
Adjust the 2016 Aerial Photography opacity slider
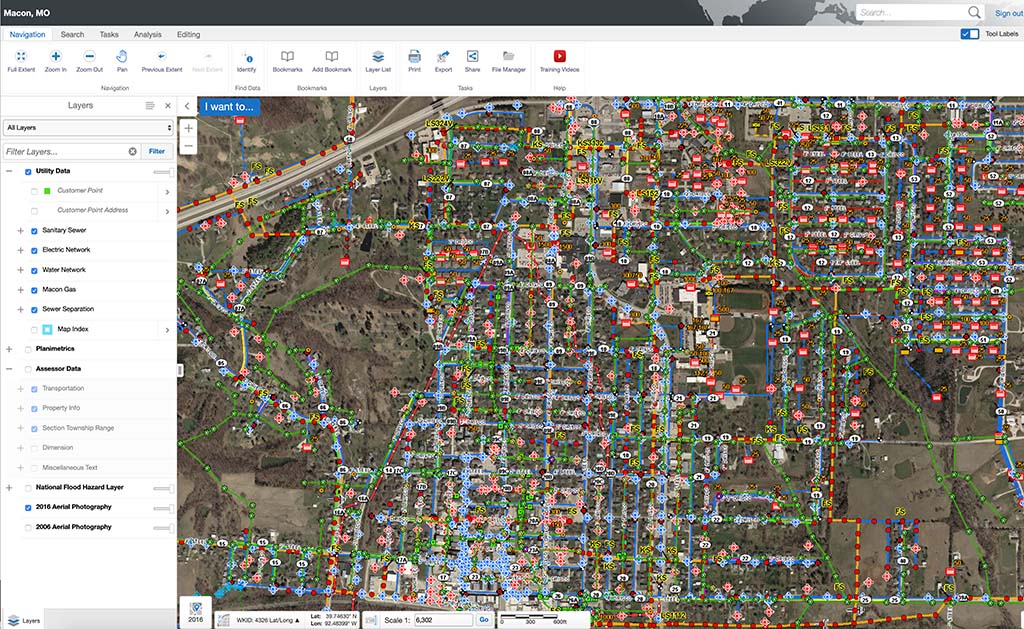point(163,508)
